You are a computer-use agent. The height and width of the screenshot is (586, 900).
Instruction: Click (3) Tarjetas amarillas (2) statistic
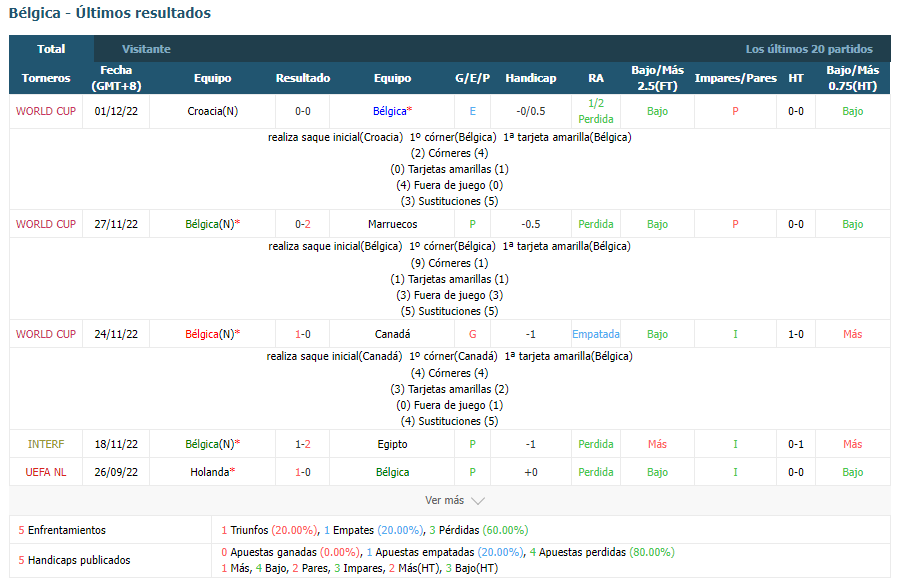click(449, 389)
